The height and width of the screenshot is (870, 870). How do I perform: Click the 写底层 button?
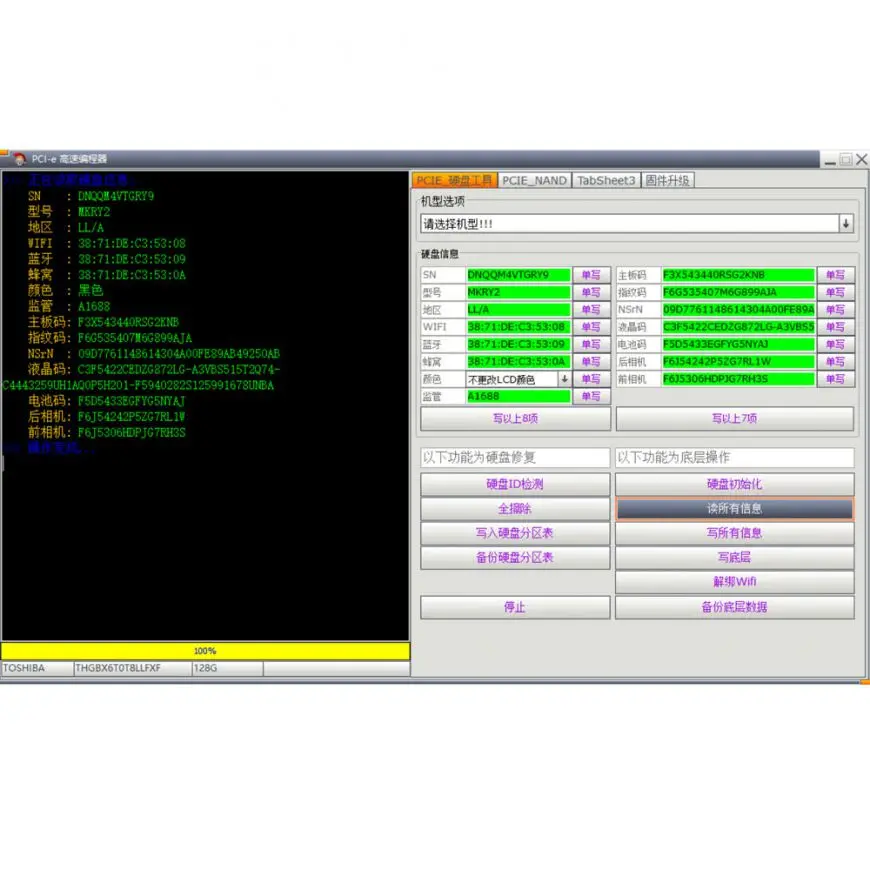click(x=735, y=558)
